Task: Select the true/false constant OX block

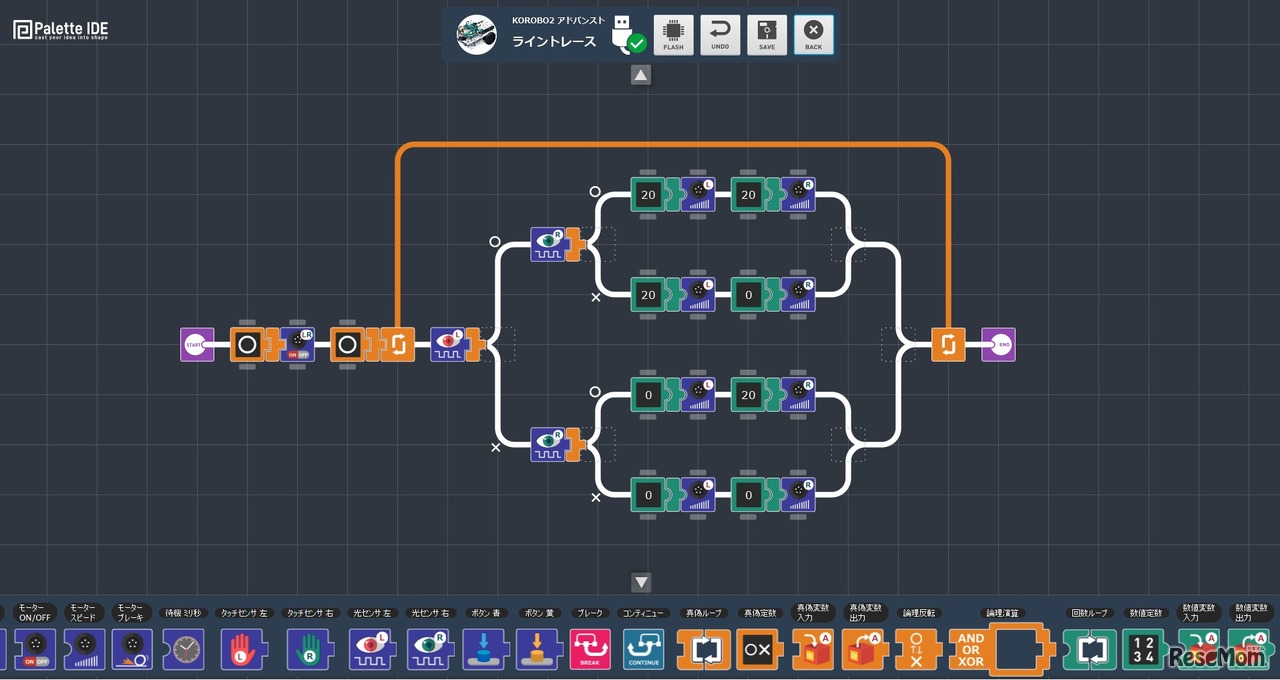Action: click(757, 649)
